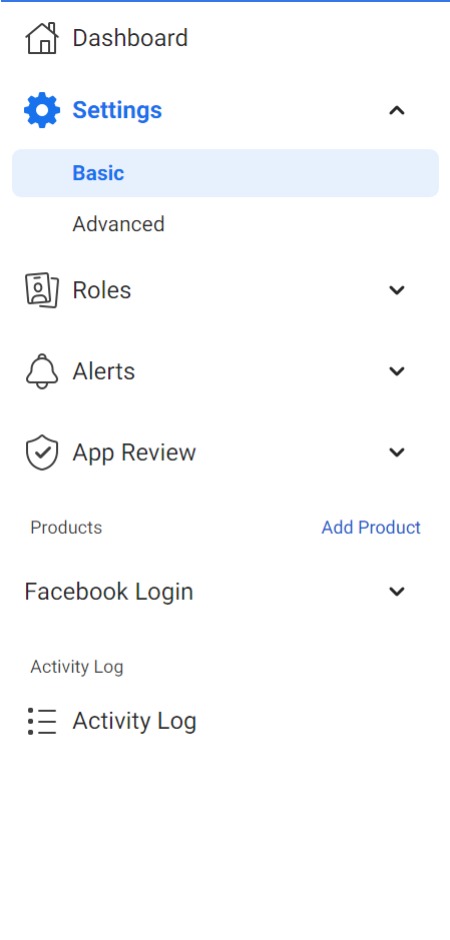The height and width of the screenshot is (940, 450).
Task: Click the Facebook Login product label
Action: [109, 592]
